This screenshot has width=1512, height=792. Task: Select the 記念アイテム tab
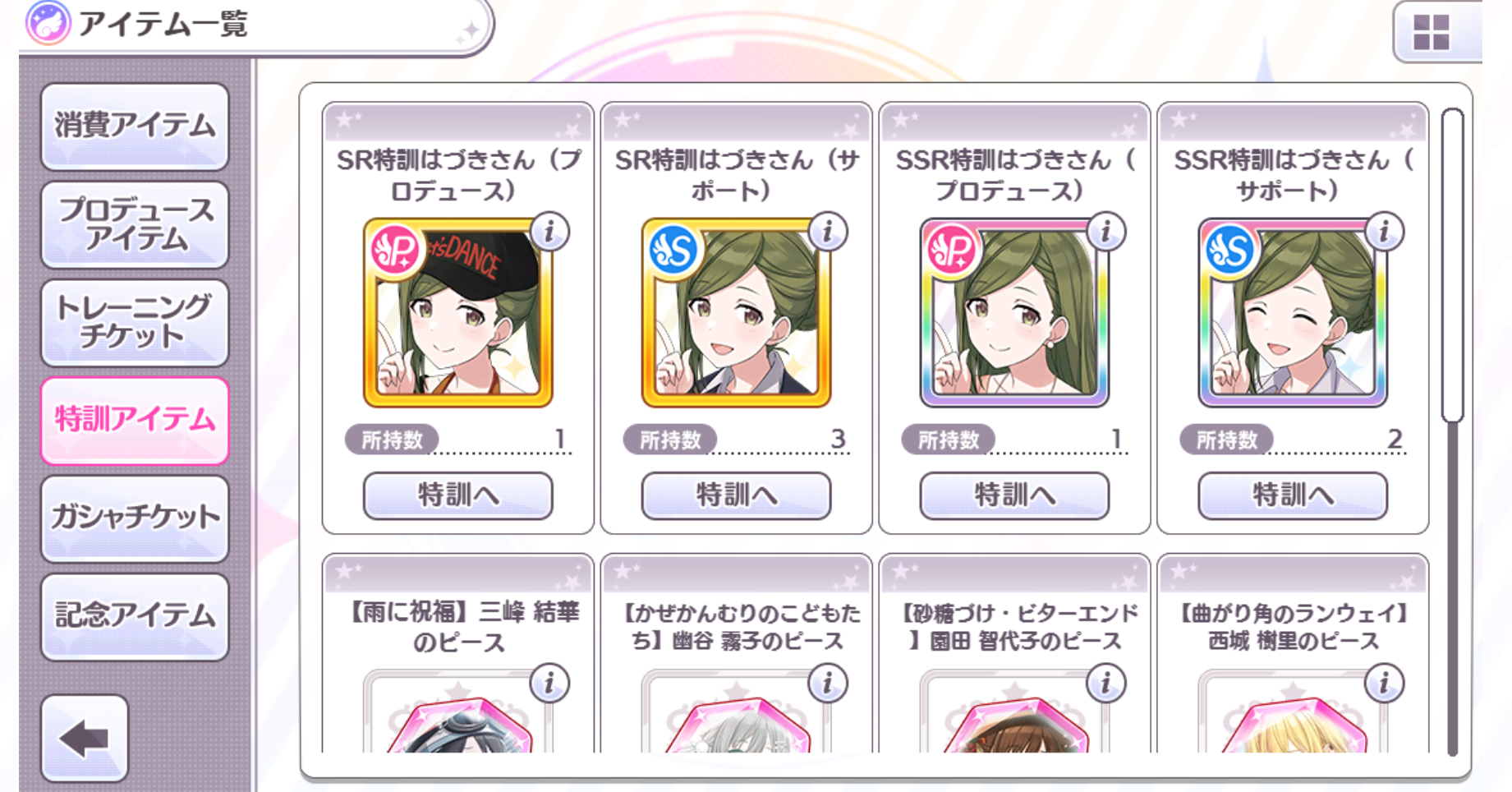click(135, 616)
